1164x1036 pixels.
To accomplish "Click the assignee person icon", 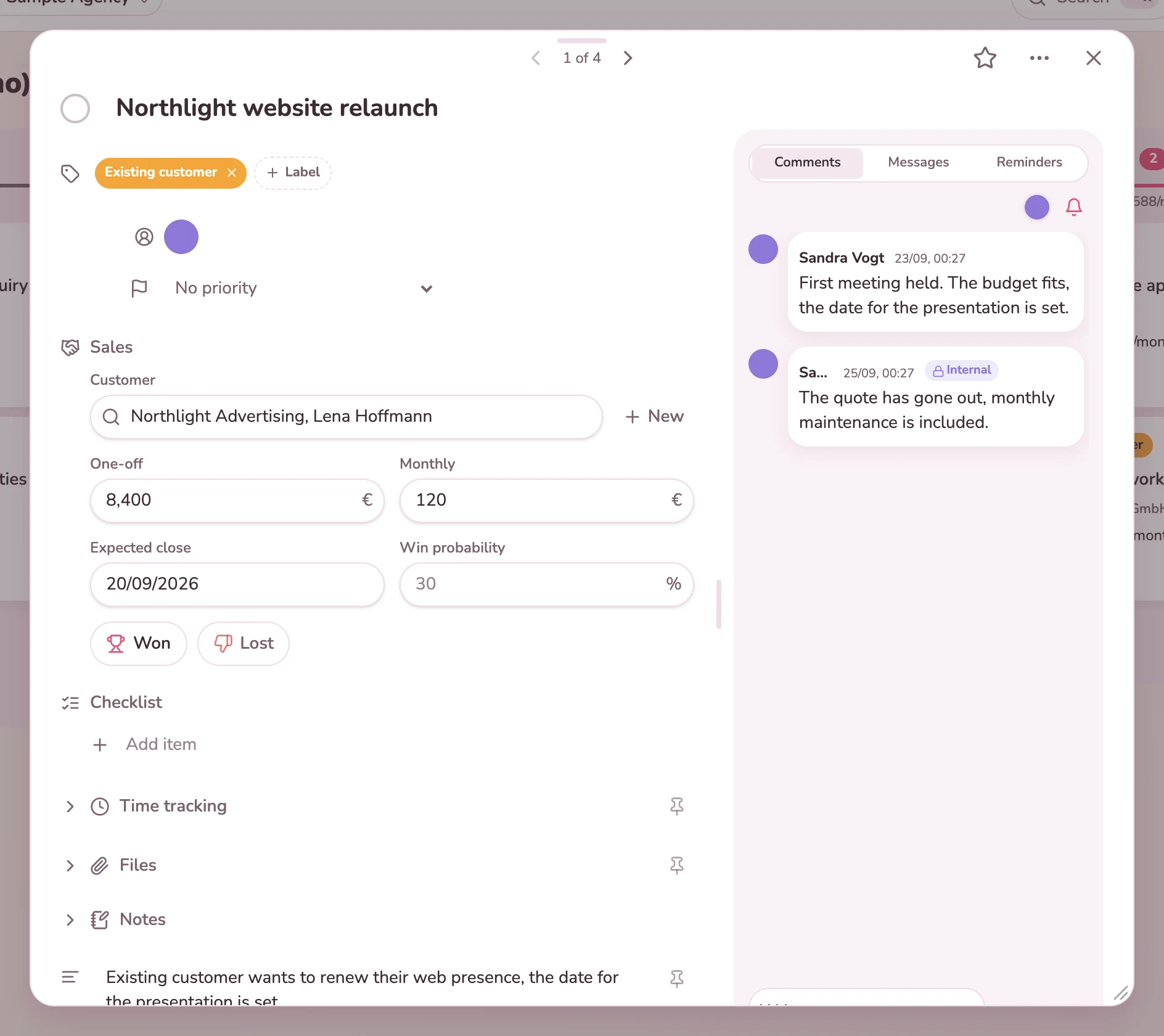I will click(144, 237).
